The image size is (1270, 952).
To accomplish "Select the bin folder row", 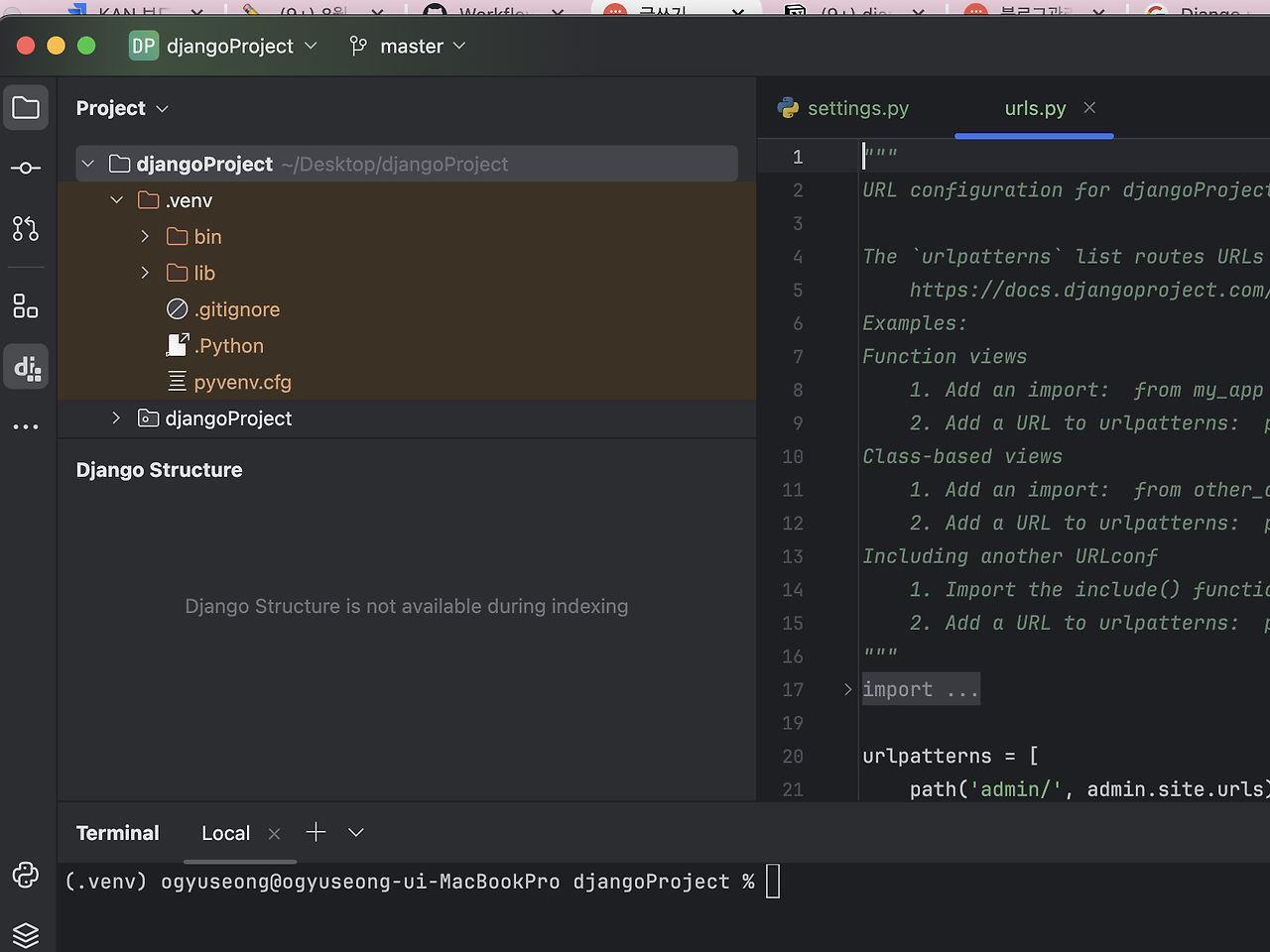I will (407, 236).
